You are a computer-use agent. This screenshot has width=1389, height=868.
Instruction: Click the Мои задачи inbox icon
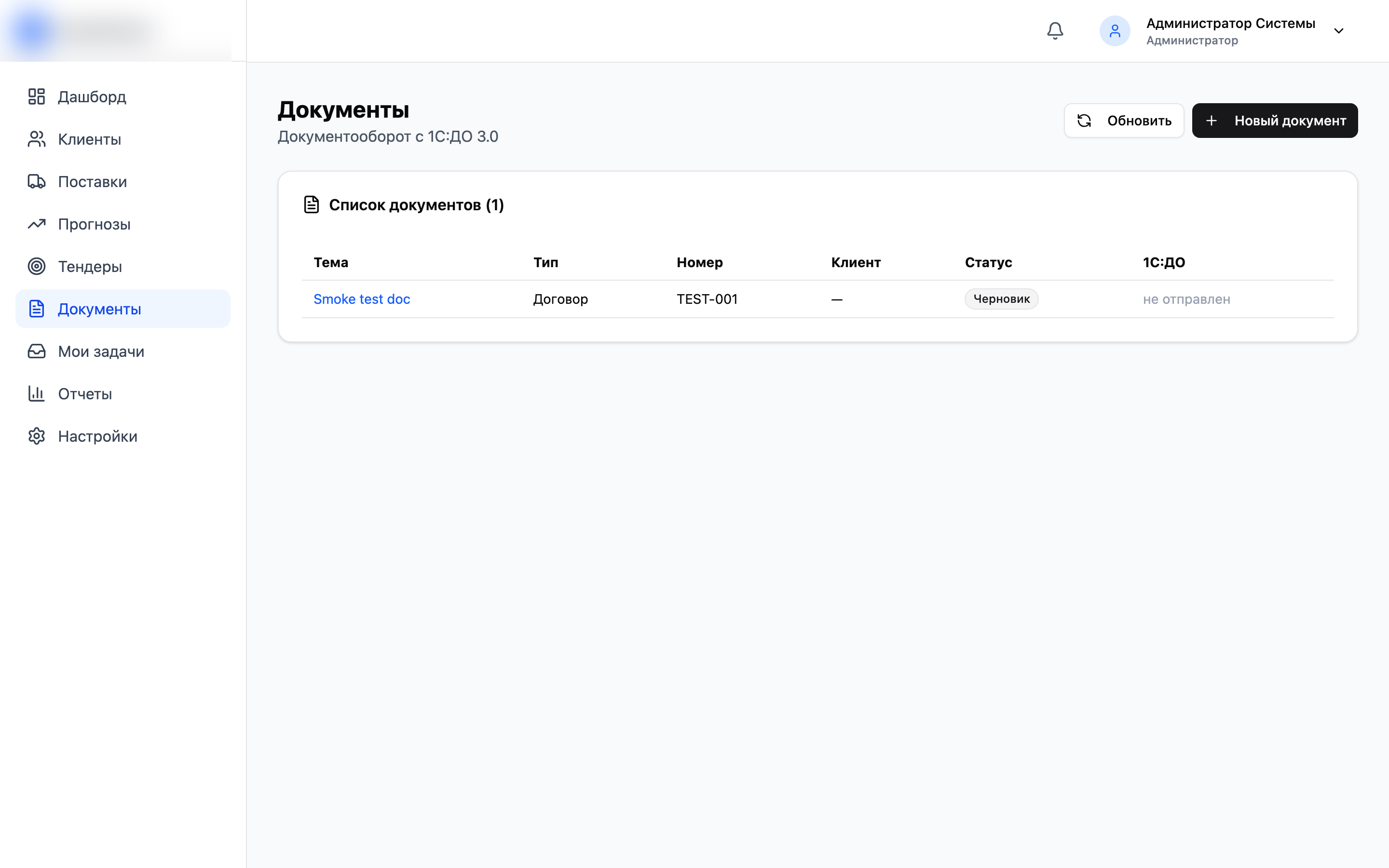point(37,352)
